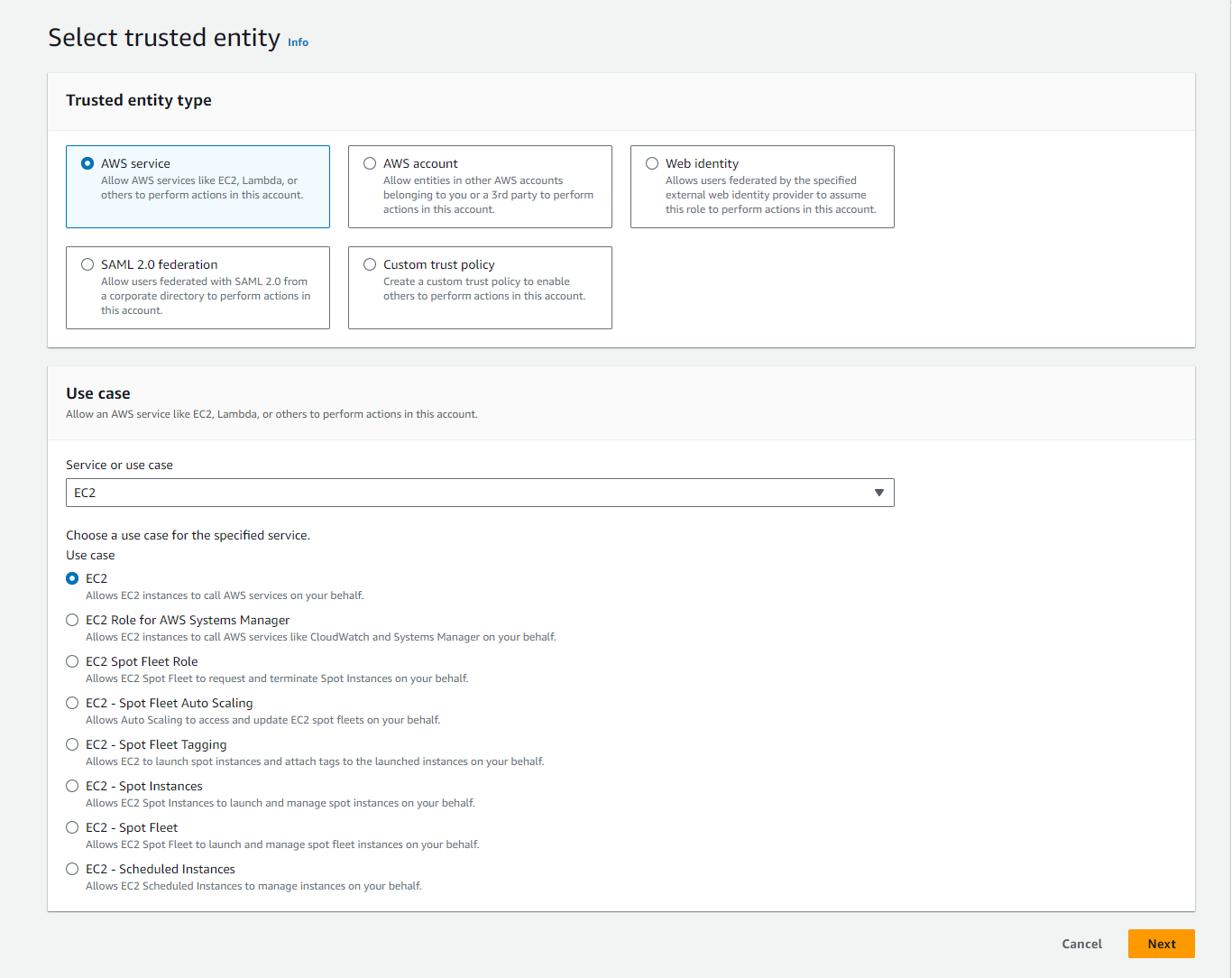Pick SAML 2.0 federation entity type
This screenshot has width=1232, height=978.
coord(87,264)
